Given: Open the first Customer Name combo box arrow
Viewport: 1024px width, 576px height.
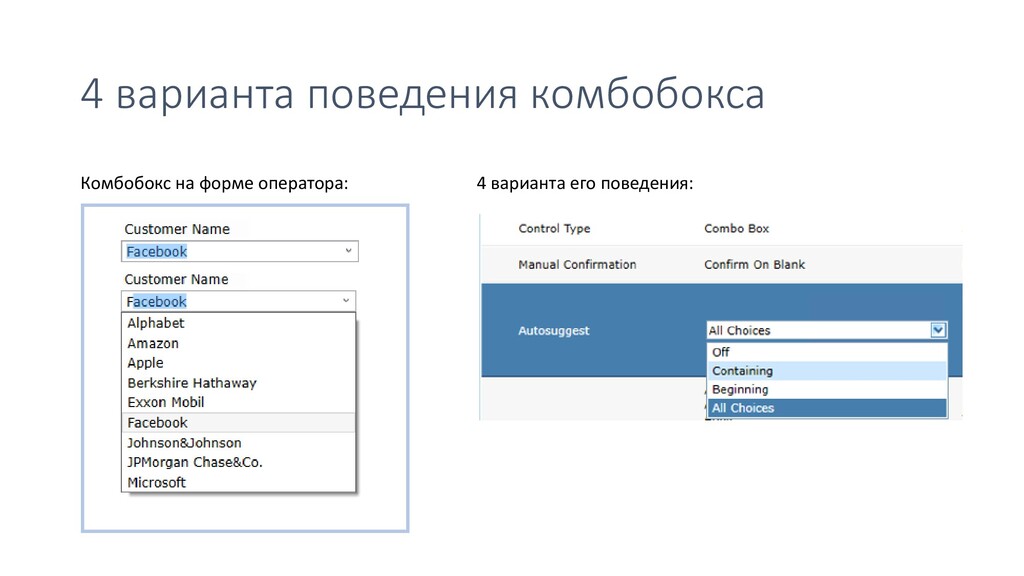Looking at the screenshot, I should pos(348,251).
